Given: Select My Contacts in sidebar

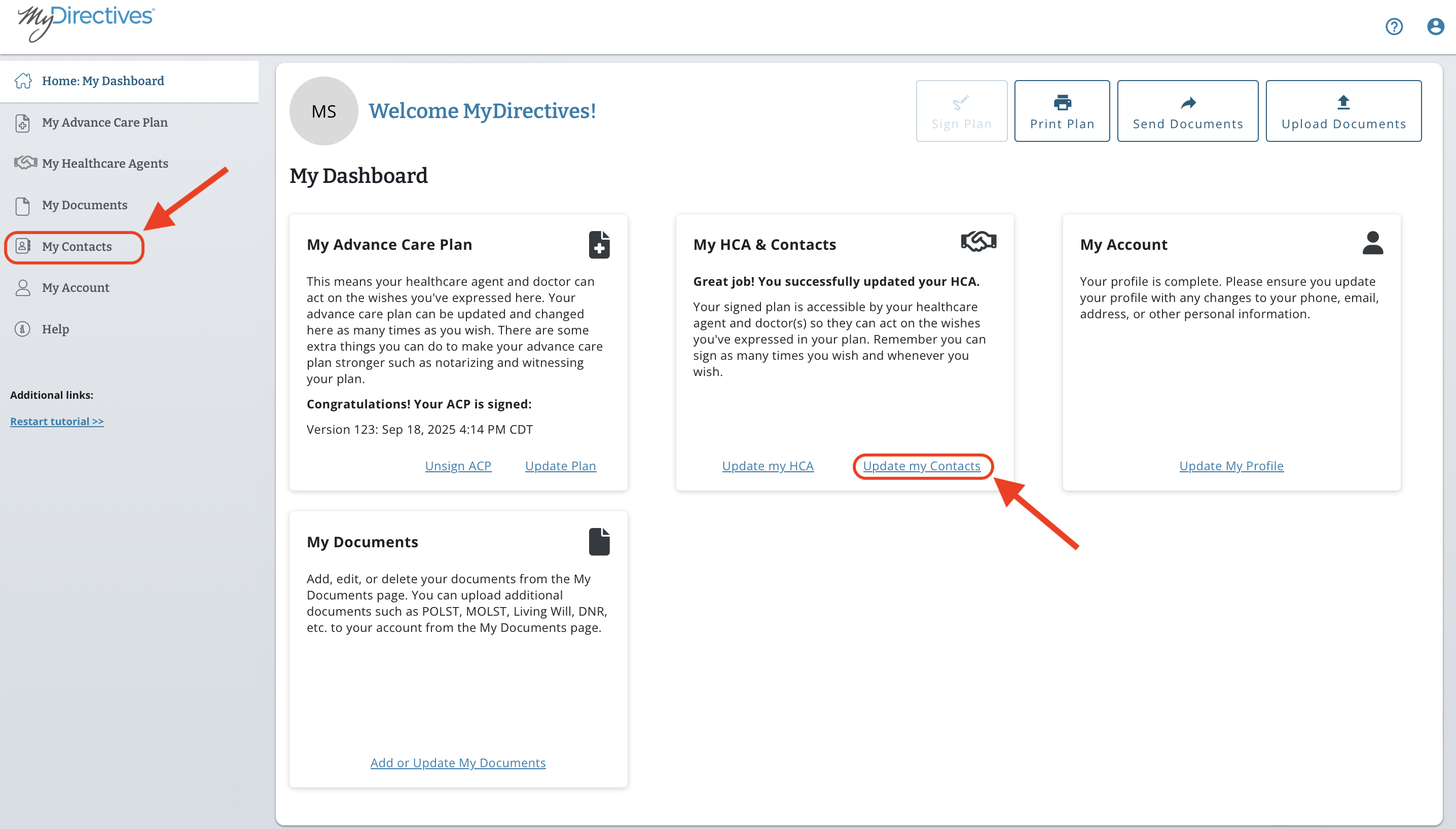Looking at the screenshot, I should pos(77,247).
